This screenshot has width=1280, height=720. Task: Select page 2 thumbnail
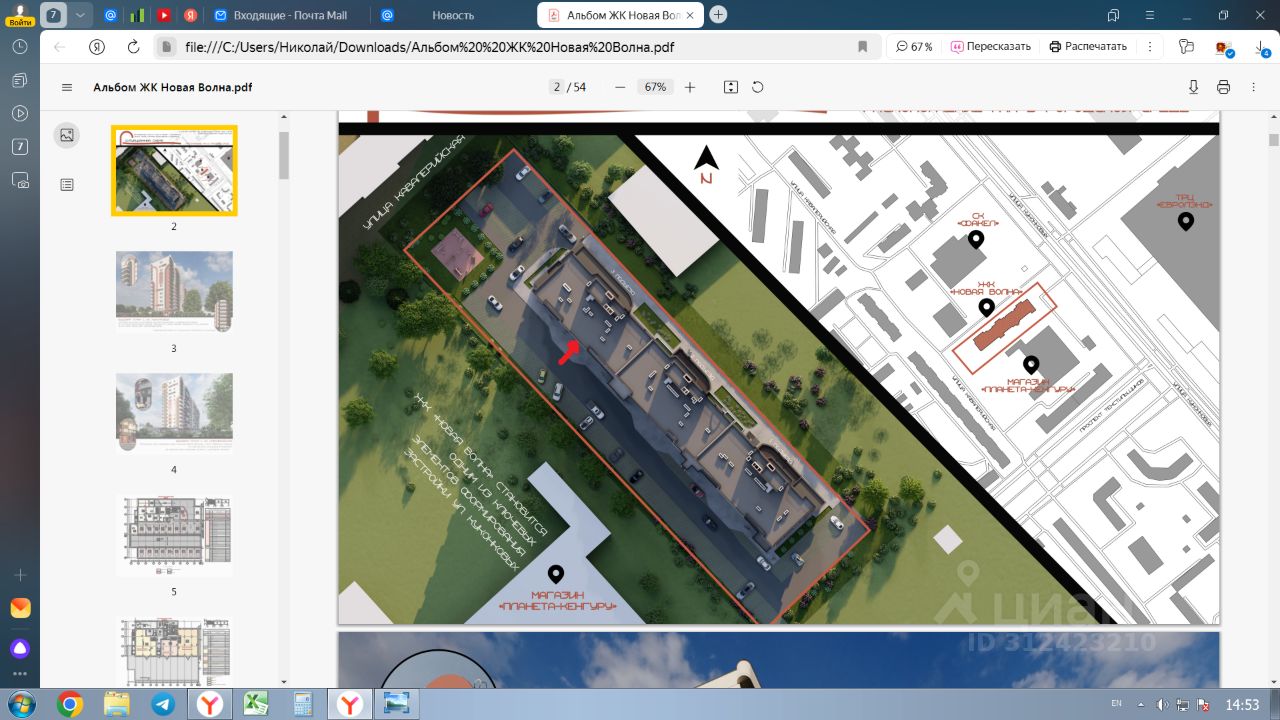(x=174, y=171)
